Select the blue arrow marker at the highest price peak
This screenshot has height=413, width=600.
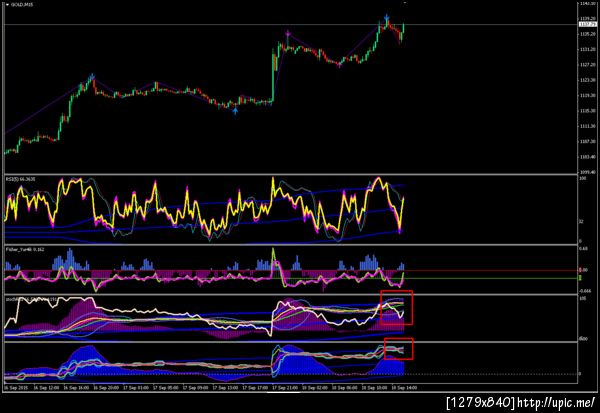tap(387, 18)
